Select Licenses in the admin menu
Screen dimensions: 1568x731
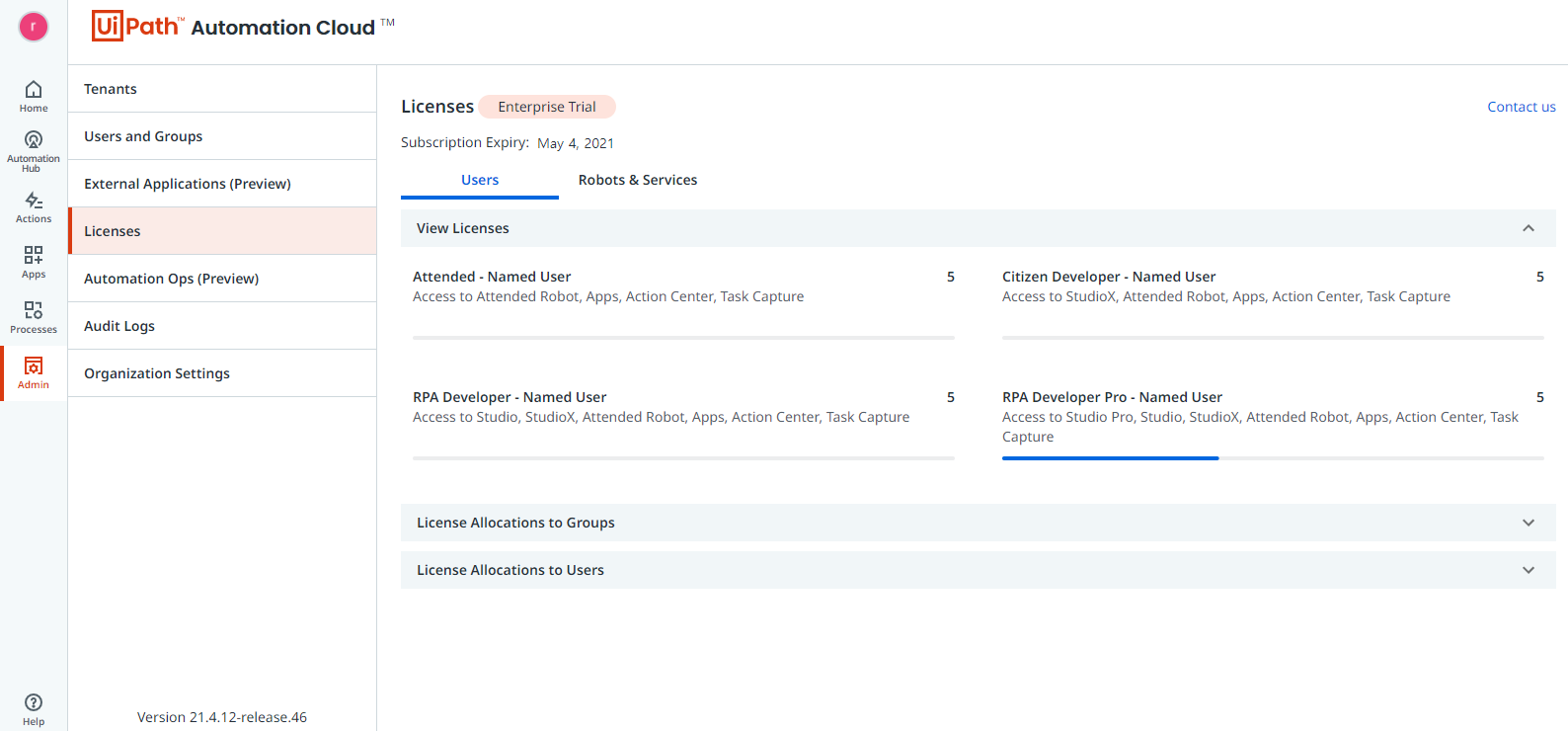click(x=222, y=231)
